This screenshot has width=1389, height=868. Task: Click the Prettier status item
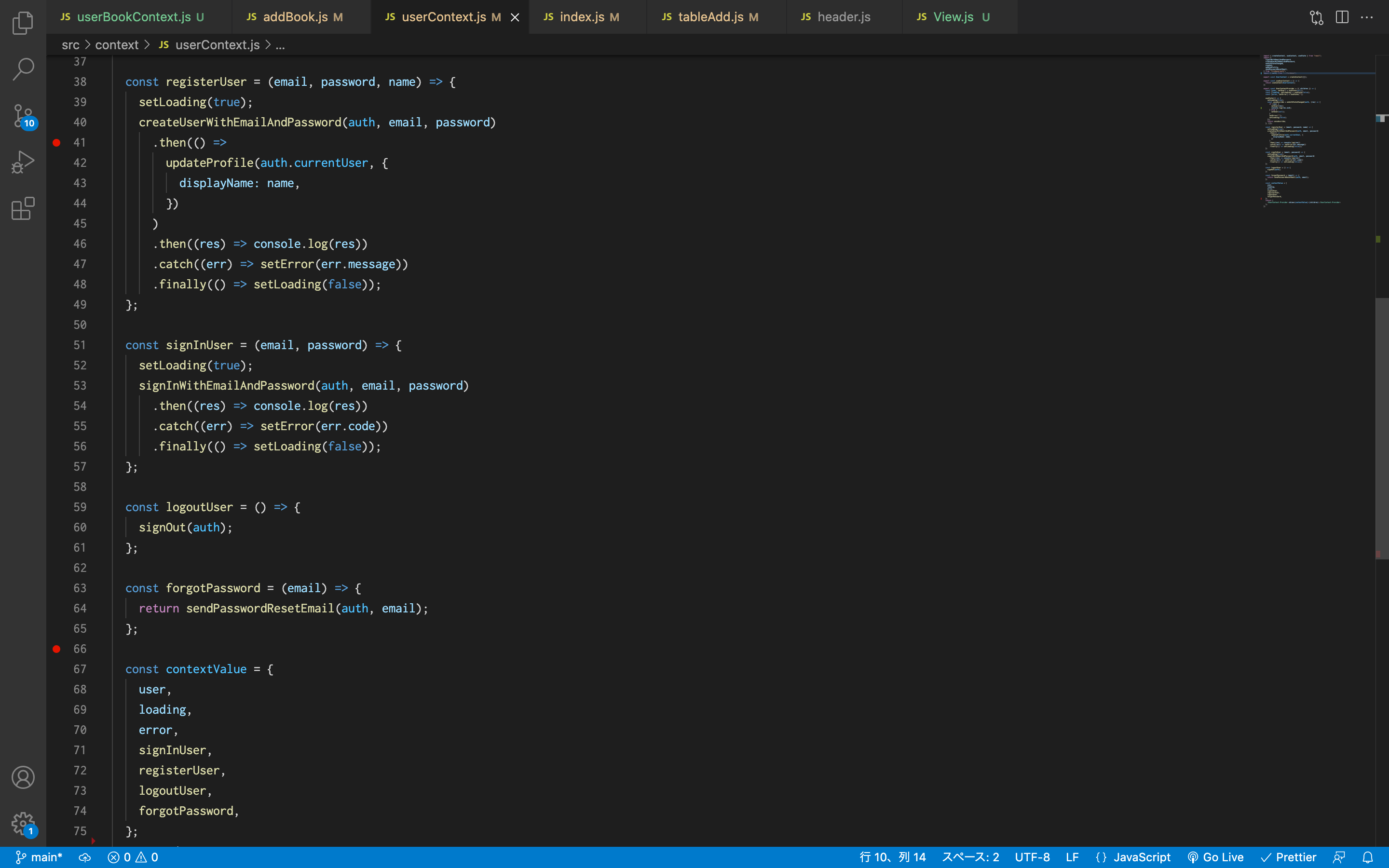[1289, 857]
